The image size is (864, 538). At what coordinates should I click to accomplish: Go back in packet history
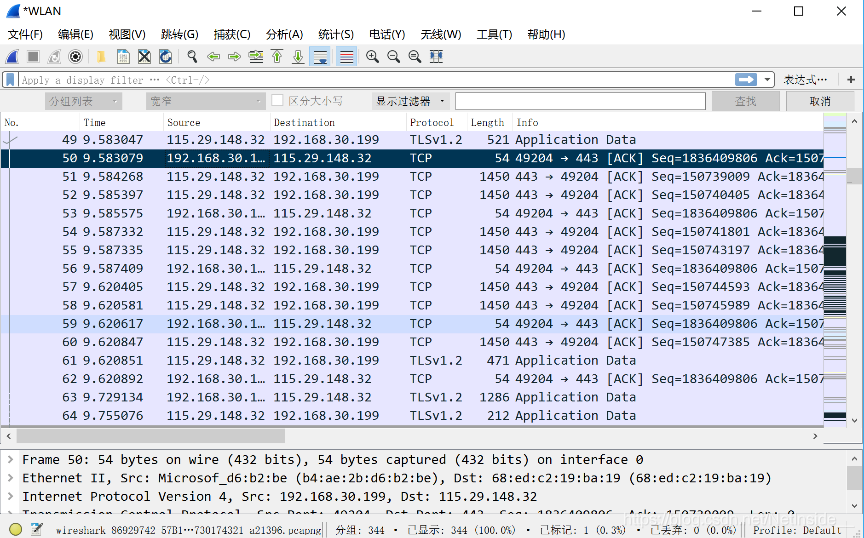(213, 56)
